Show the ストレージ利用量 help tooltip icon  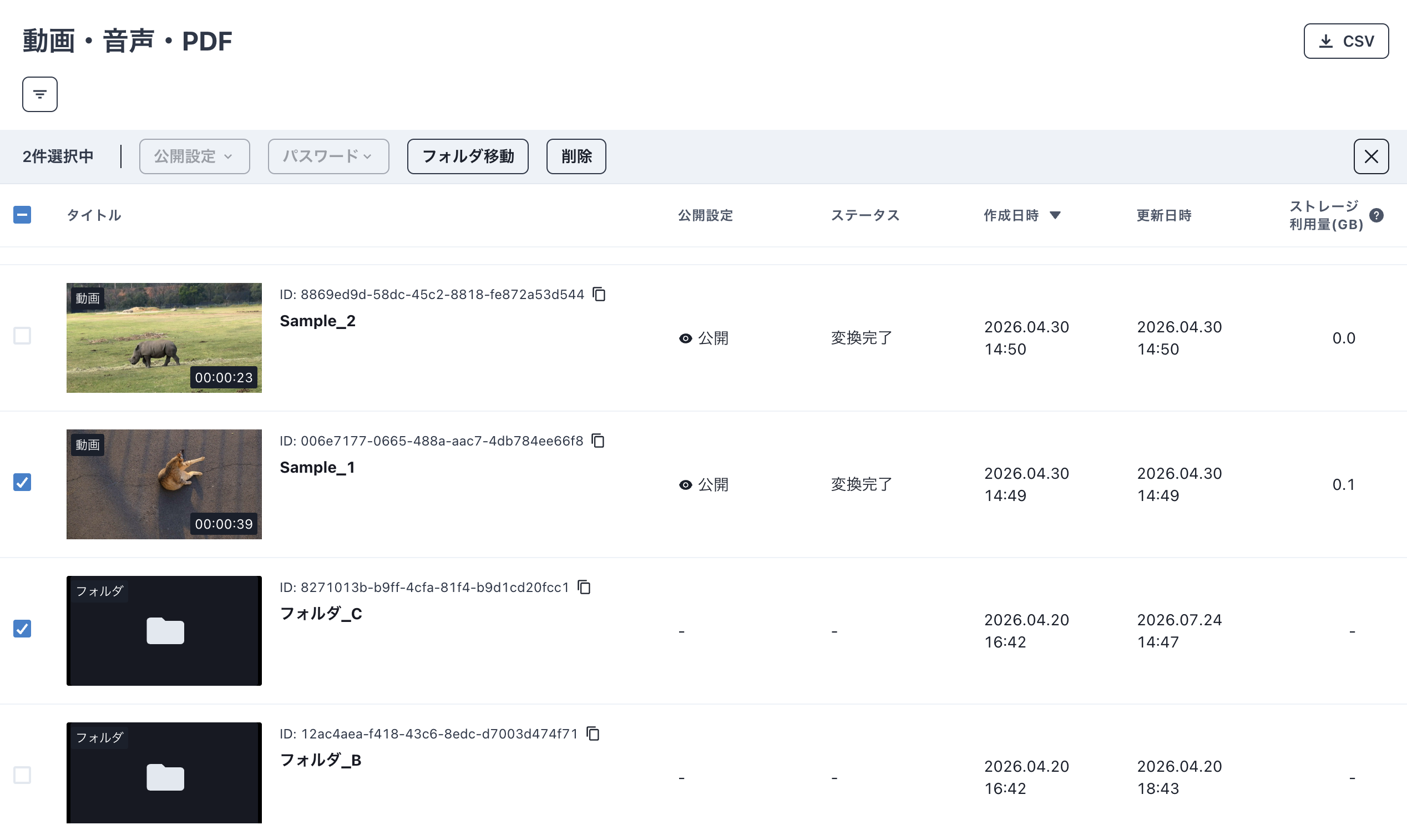click(x=1376, y=215)
